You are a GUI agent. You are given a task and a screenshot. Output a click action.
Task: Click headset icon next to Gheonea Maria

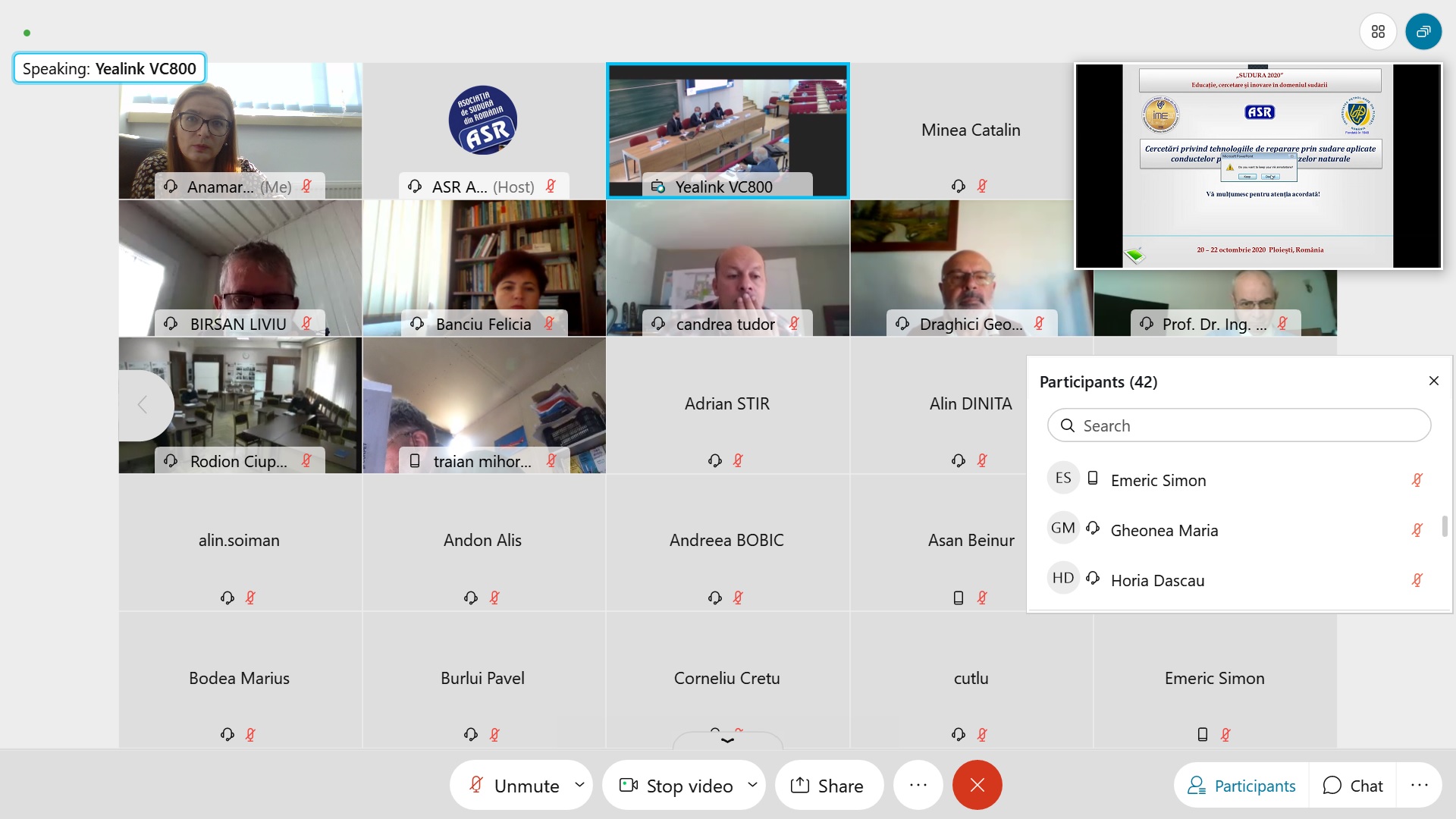(1093, 529)
